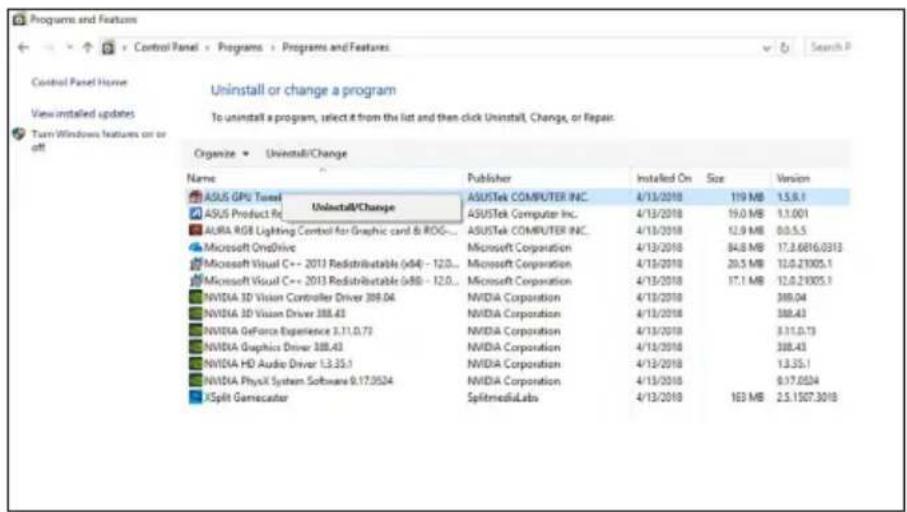Open Turn Windows features on or off
Screen dimensions: 907x512
pyautogui.click(x=98, y=141)
